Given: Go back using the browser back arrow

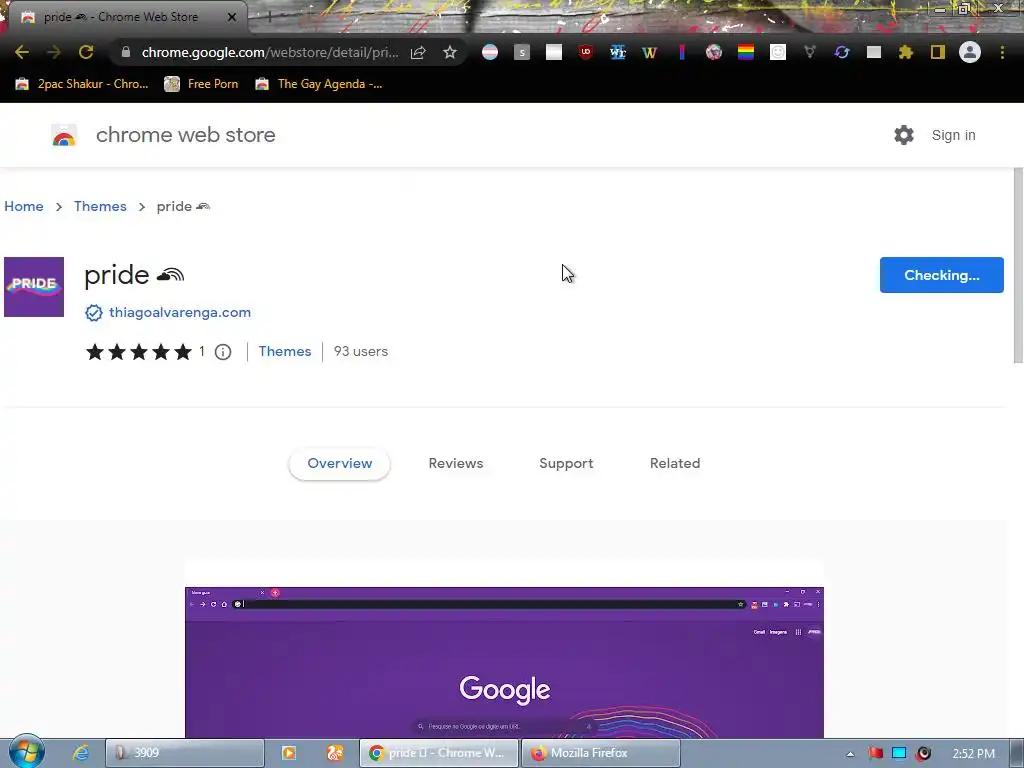Looking at the screenshot, I should 22,52.
